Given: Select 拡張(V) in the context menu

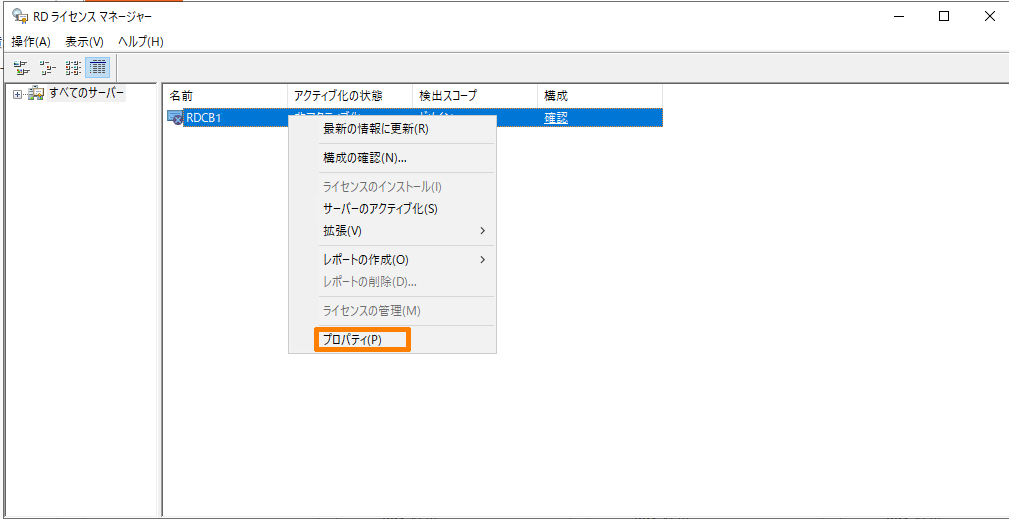Looking at the screenshot, I should point(392,230).
